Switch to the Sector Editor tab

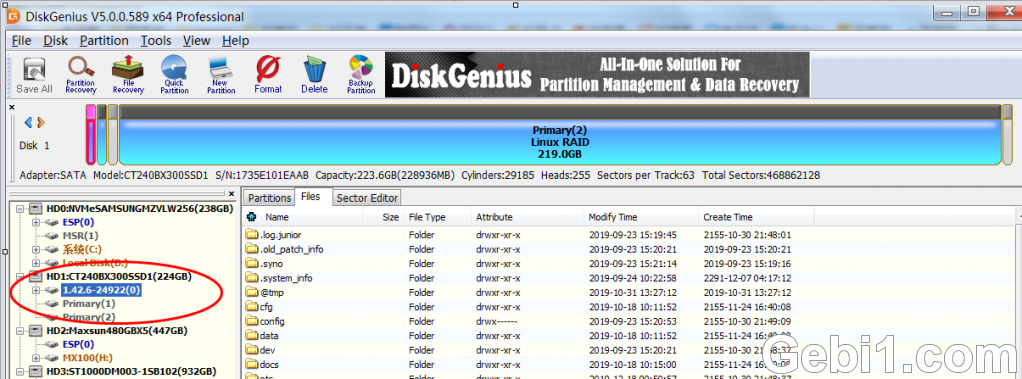point(366,198)
